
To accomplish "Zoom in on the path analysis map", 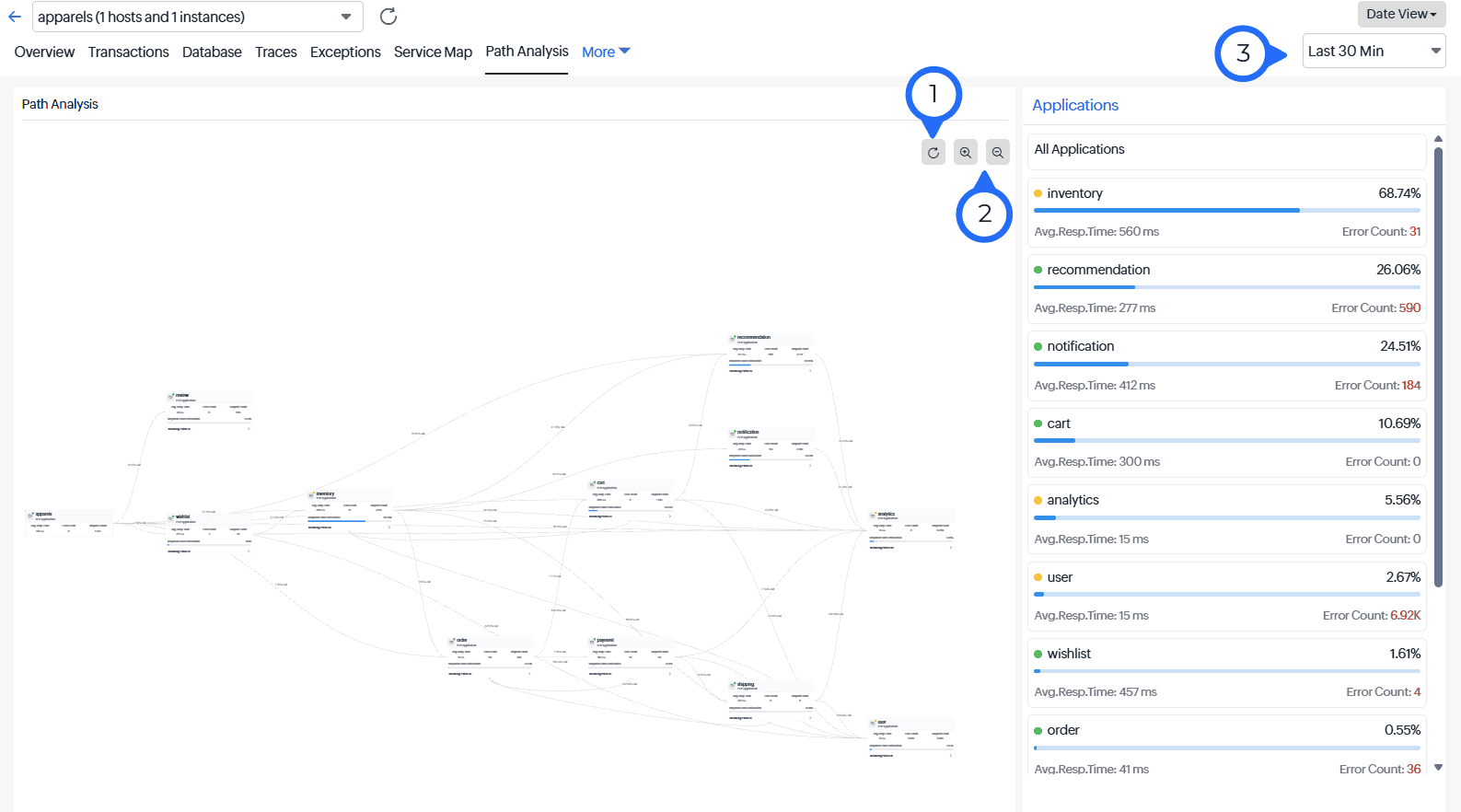I will pos(965,153).
